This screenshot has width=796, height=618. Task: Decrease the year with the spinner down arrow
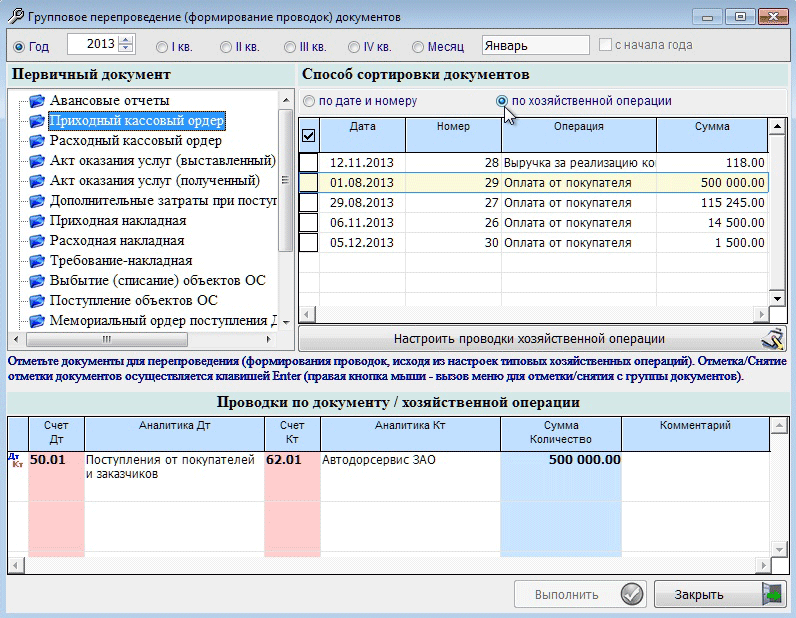click(125, 48)
